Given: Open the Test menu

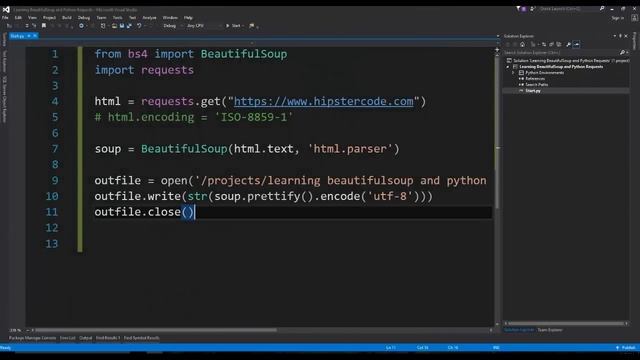Looking at the screenshot, I should (132, 18).
